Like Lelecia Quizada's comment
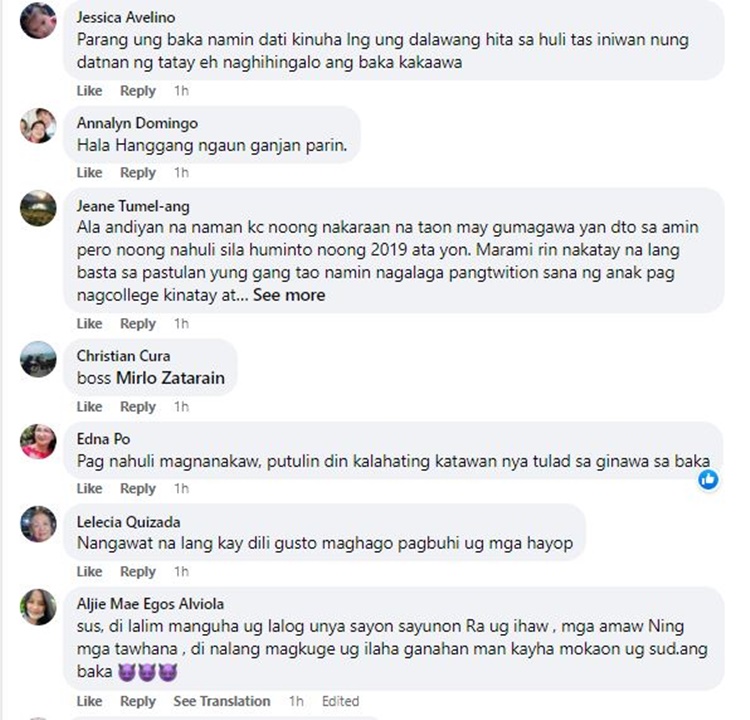Viewport: 750px width, 720px height. pyautogui.click(x=89, y=571)
